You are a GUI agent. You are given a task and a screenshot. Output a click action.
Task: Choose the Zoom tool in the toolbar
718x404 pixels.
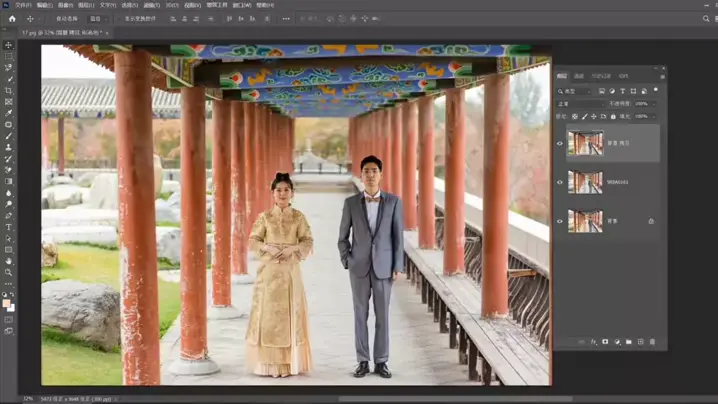click(9, 272)
